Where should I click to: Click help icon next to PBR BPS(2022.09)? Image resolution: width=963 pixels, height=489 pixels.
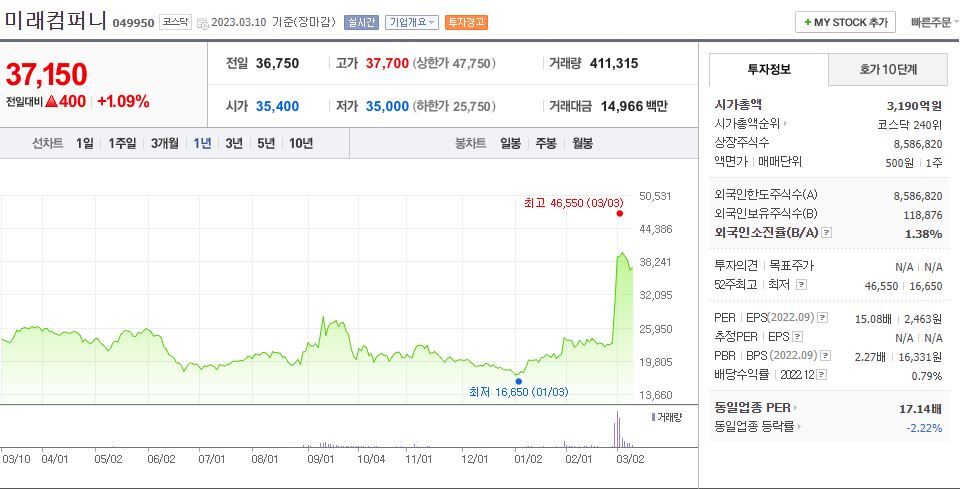click(x=826, y=356)
